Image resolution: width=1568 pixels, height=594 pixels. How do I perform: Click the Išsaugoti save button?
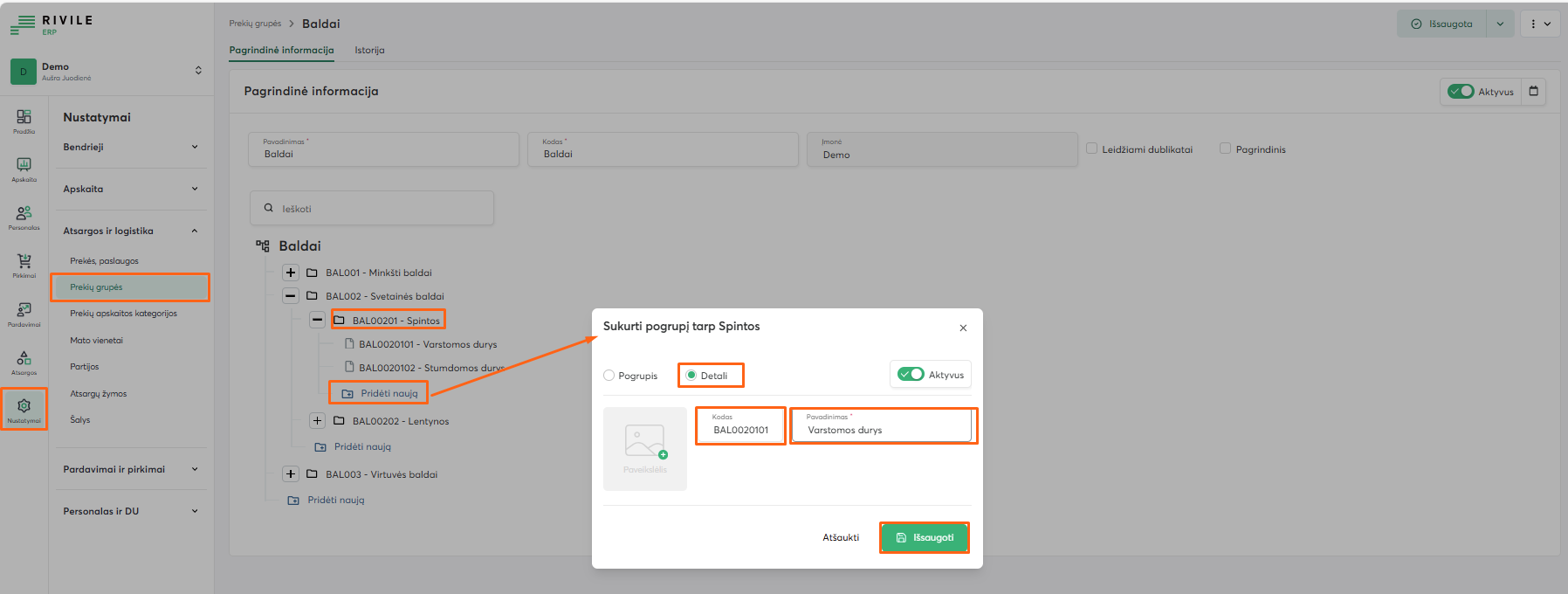(924, 537)
